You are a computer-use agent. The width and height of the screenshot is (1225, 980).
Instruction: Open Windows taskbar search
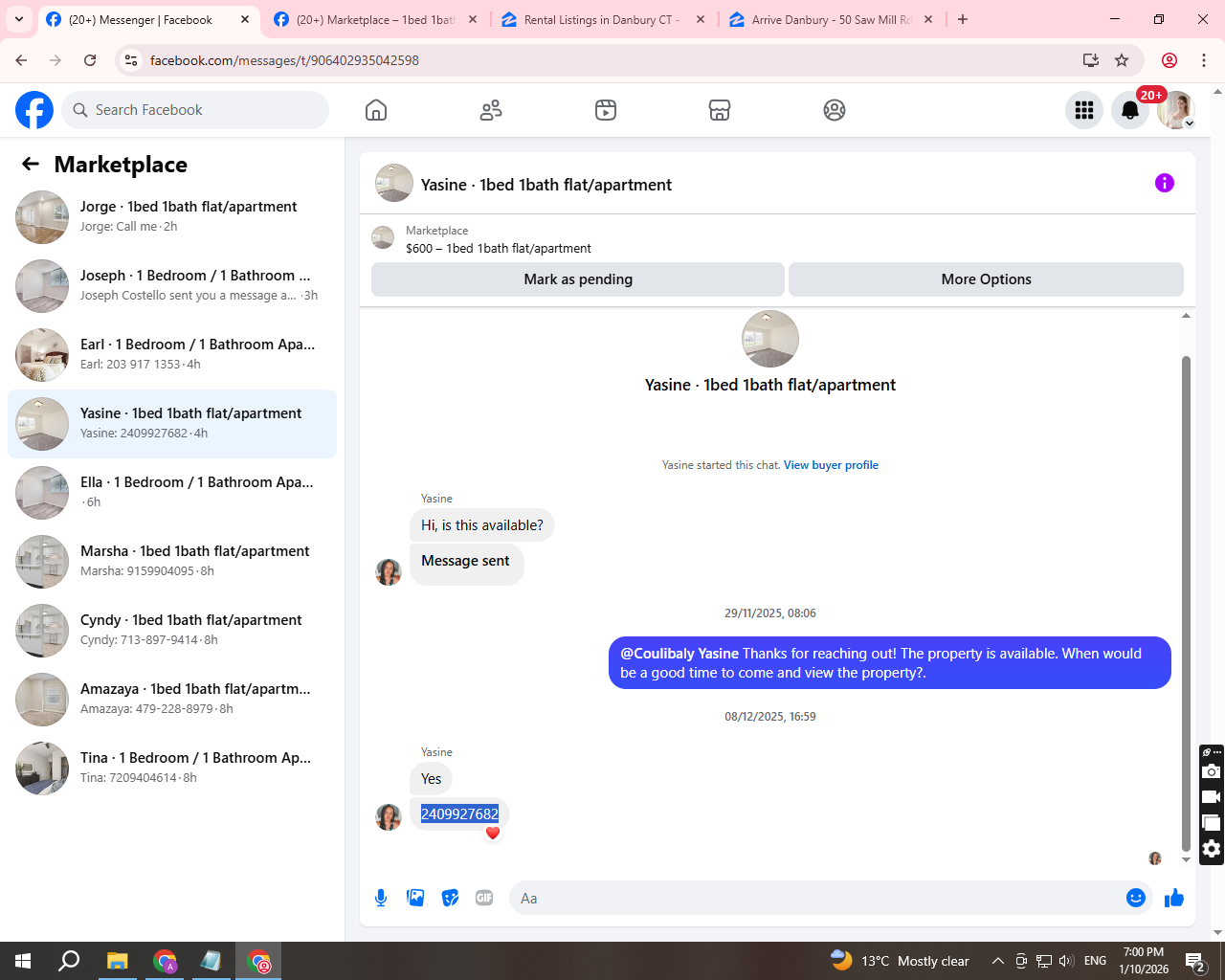point(69,961)
